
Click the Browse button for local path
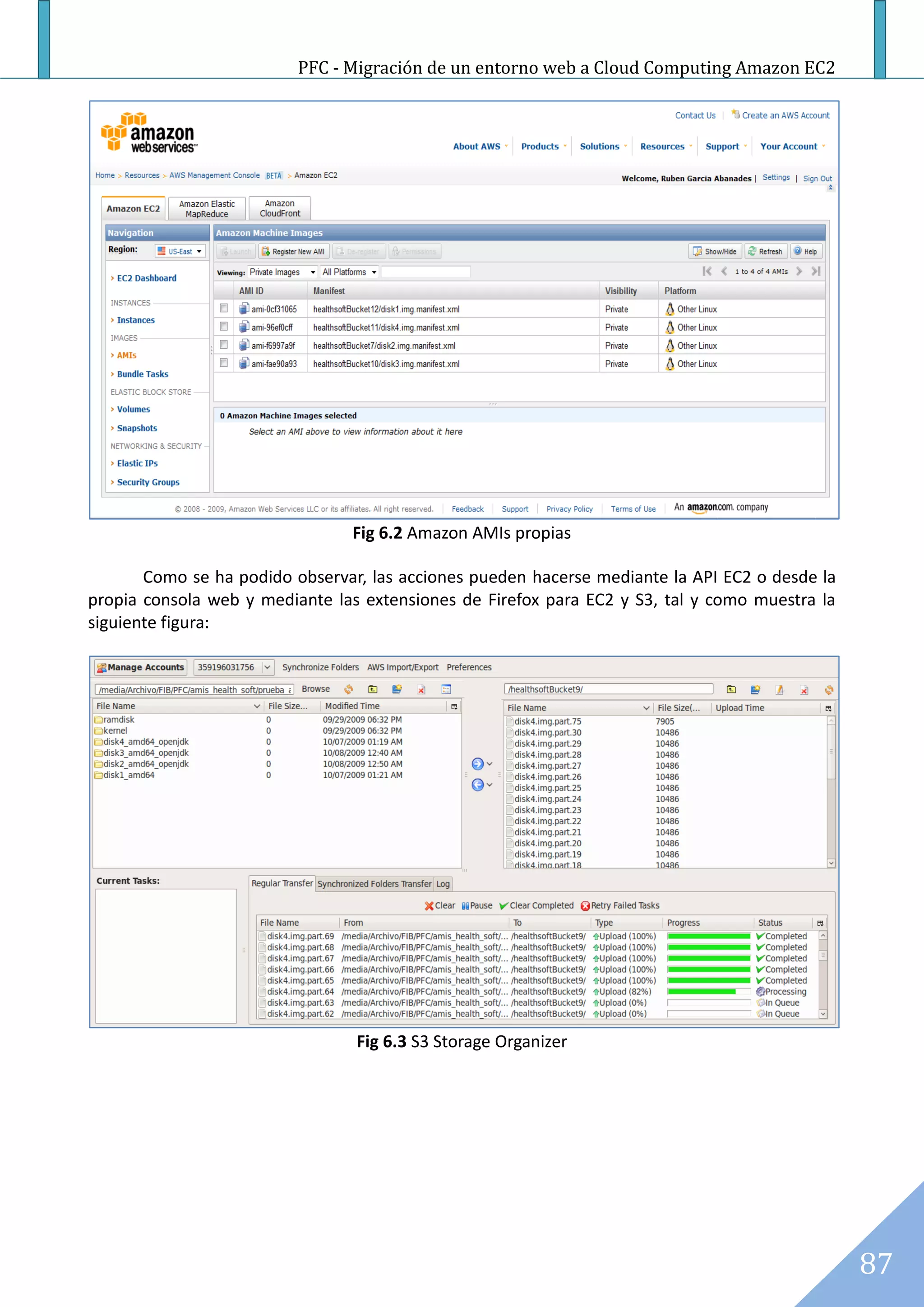[315, 689]
